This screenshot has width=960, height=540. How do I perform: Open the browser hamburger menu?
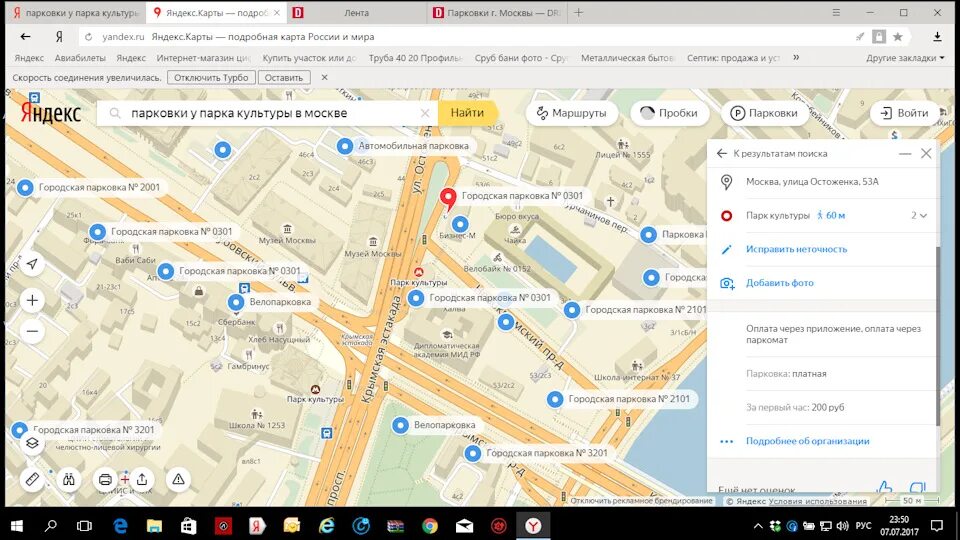point(836,12)
